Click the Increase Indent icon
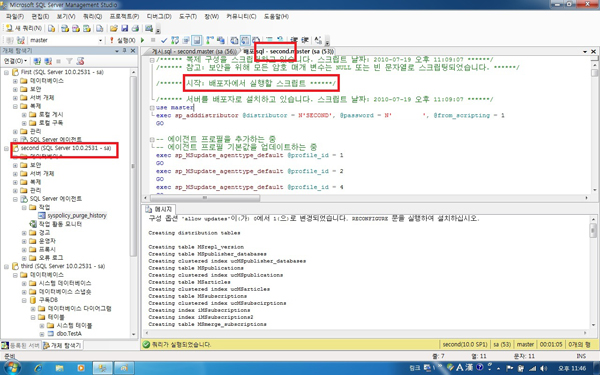 click(305, 40)
